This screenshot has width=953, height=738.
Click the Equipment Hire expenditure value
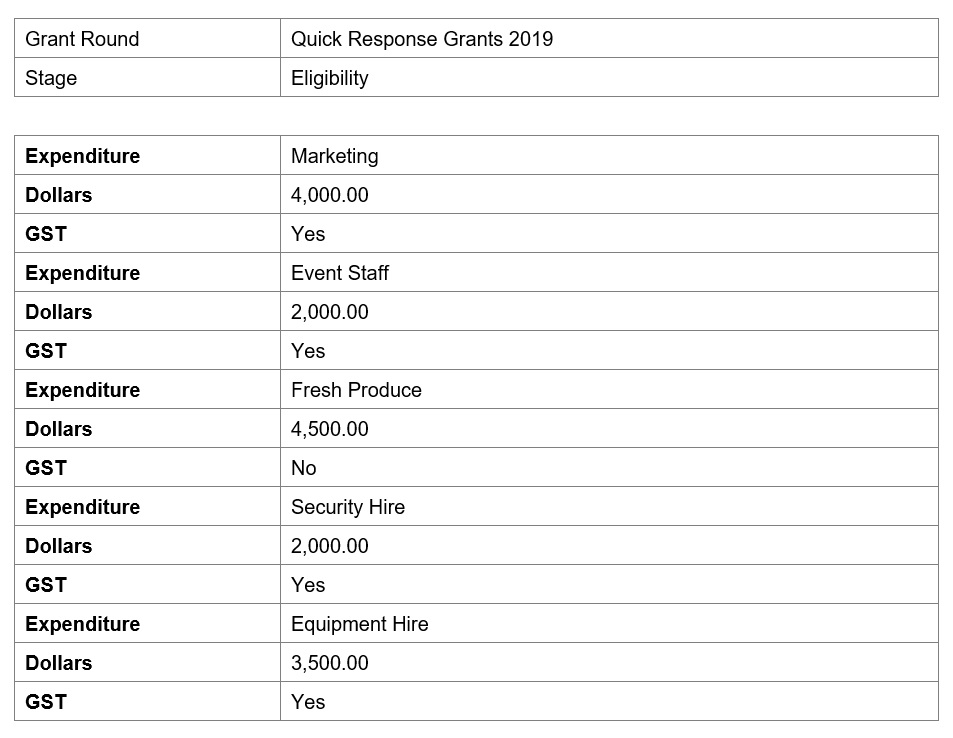[359, 624]
